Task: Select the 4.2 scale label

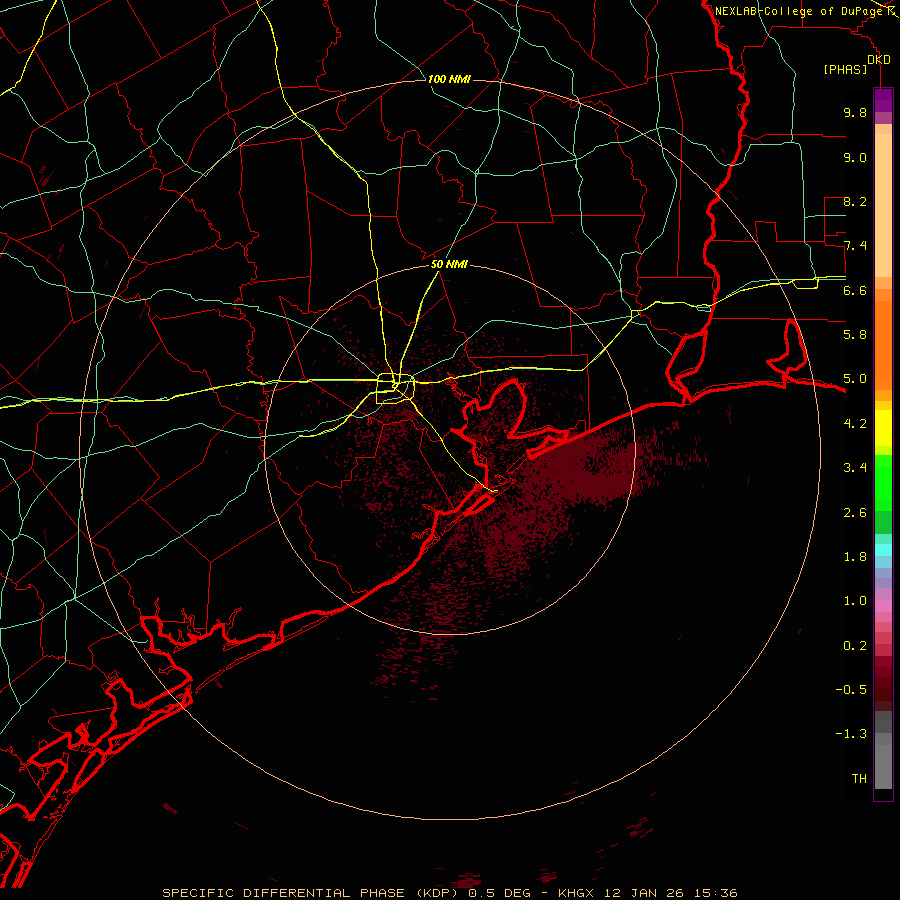Action: pyautogui.click(x=855, y=424)
